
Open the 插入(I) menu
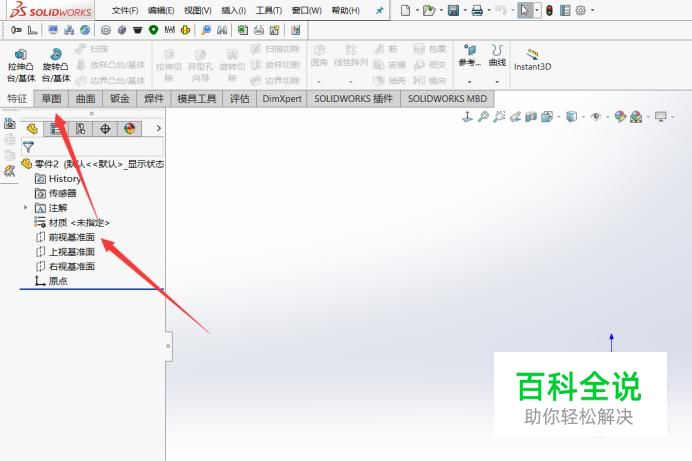pos(233,11)
